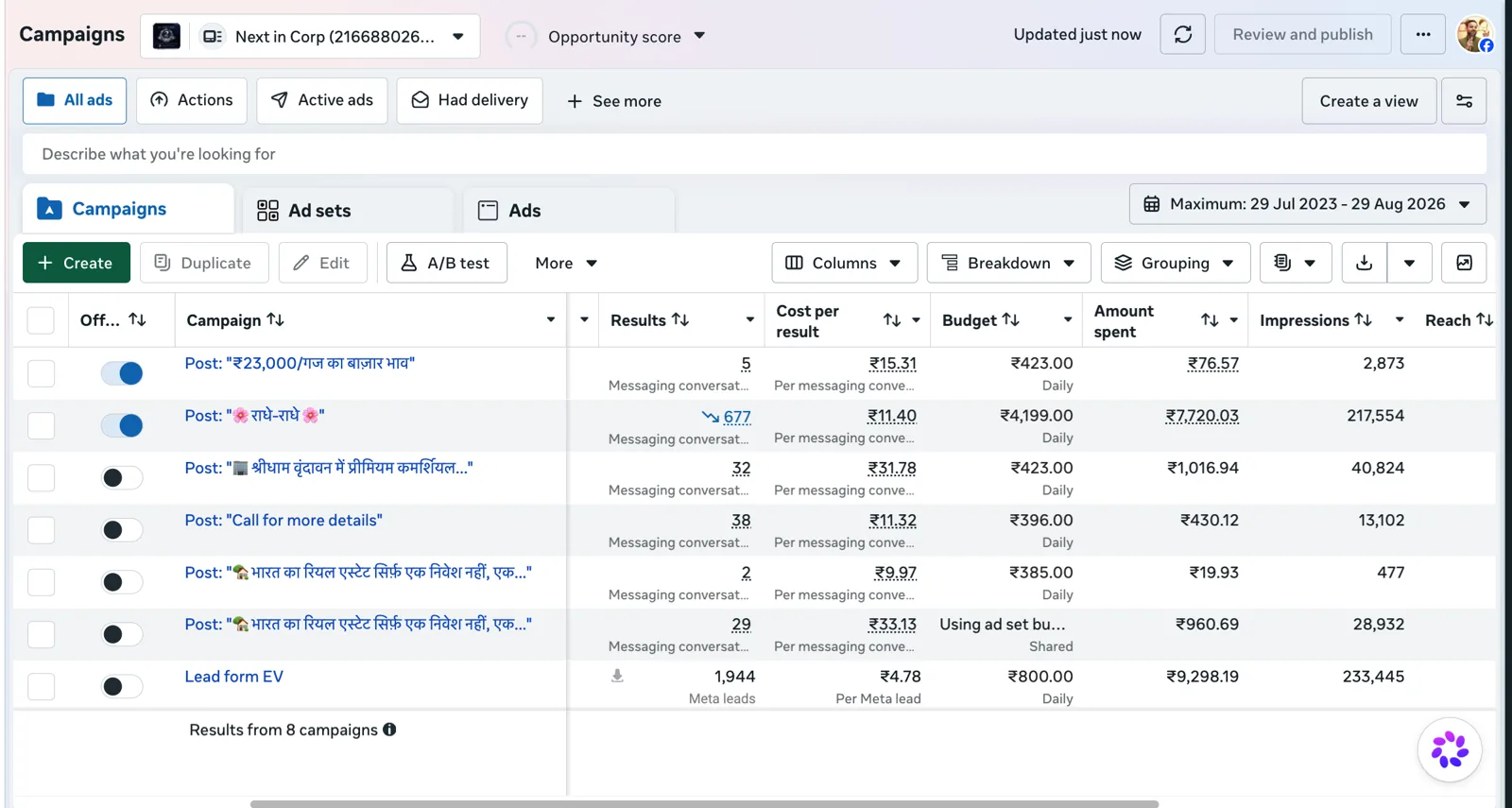Screen dimensions: 1512x808
Task: Click the view settings sliders icon
Action: 1464,101
